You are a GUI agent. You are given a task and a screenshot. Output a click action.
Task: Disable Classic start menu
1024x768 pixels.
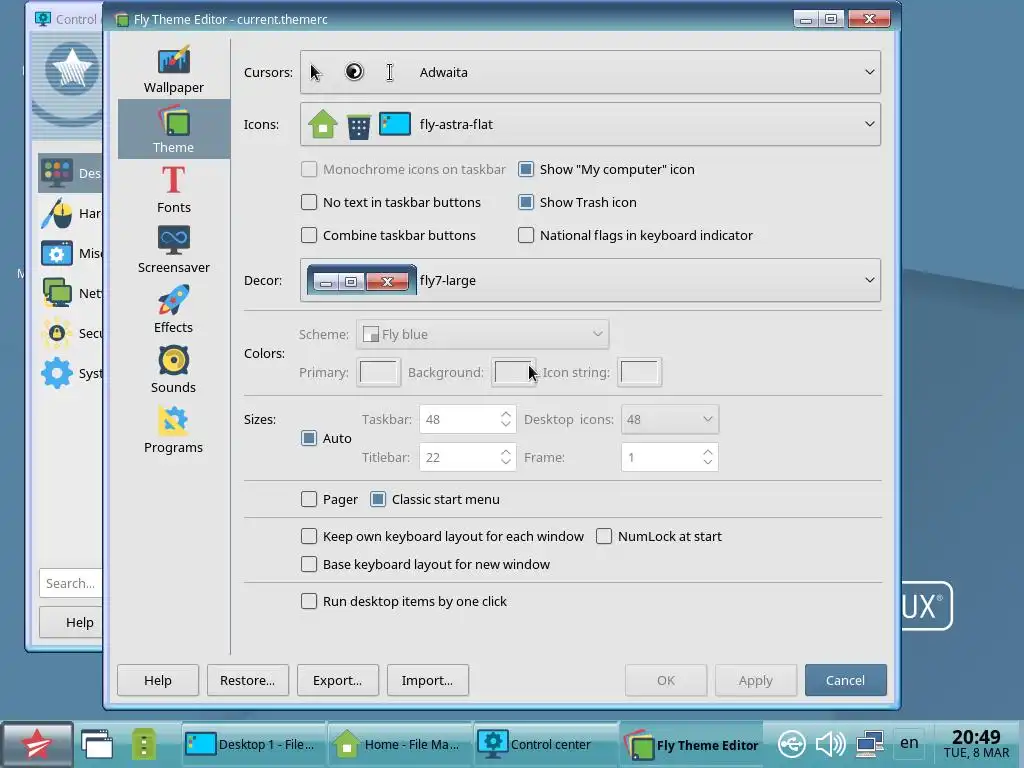[x=377, y=500]
